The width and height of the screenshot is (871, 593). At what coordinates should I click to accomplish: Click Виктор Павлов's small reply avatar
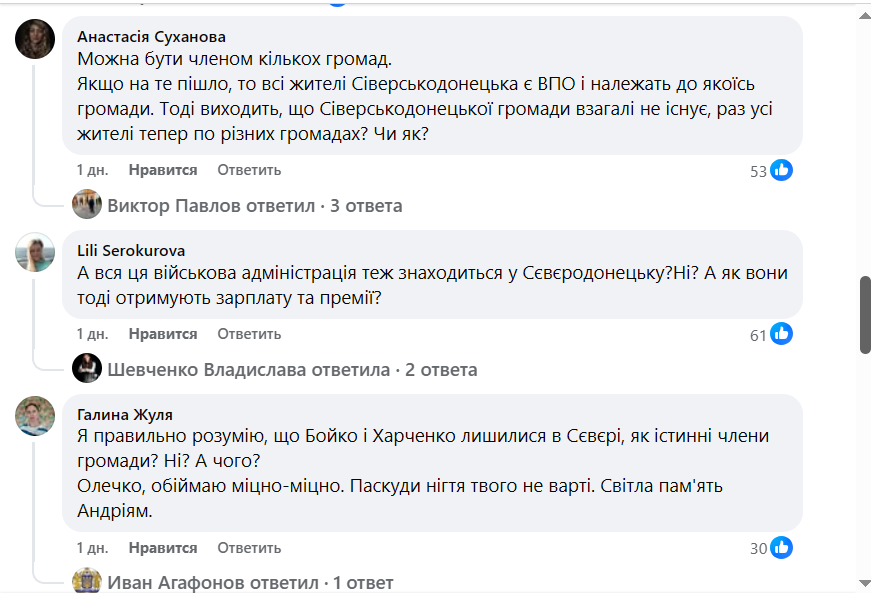click(88, 206)
